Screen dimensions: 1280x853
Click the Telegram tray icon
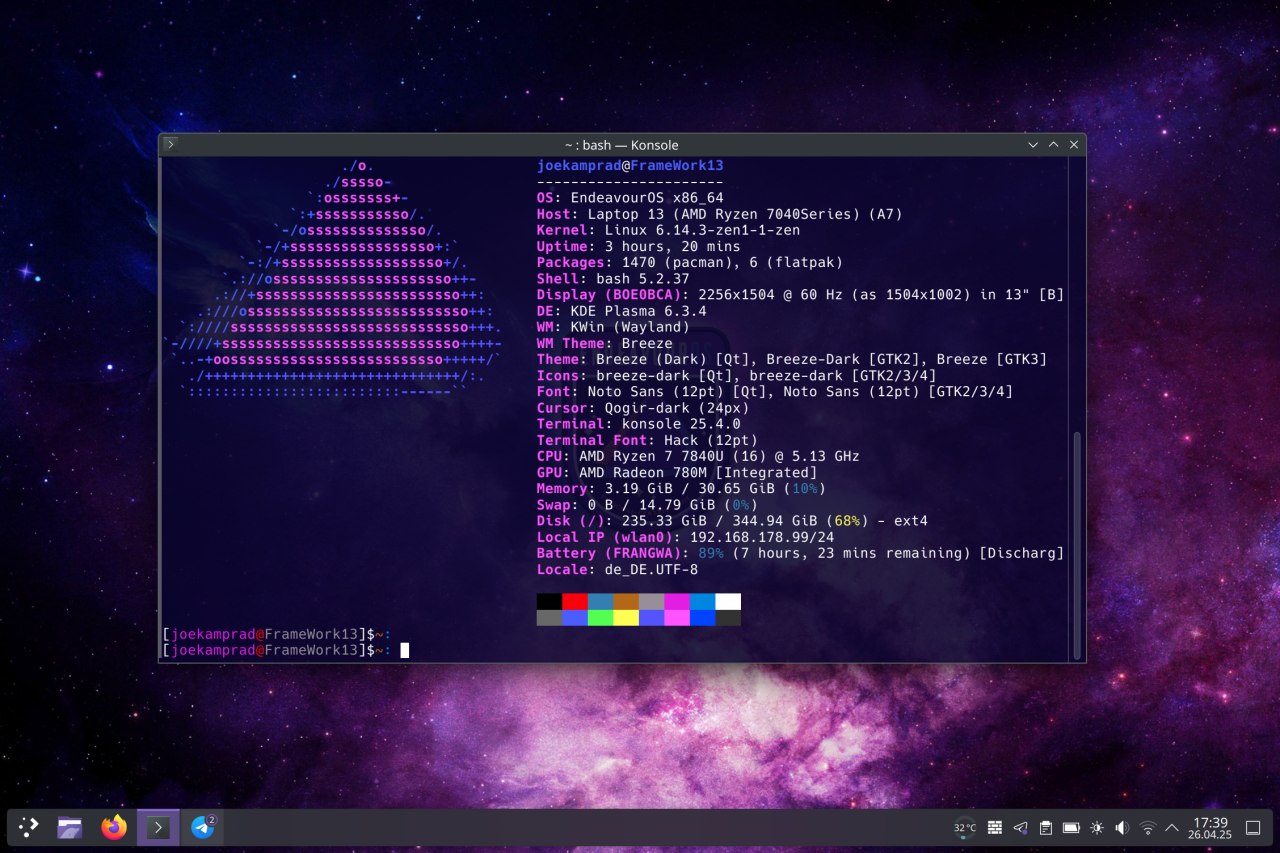click(x=1020, y=828)
